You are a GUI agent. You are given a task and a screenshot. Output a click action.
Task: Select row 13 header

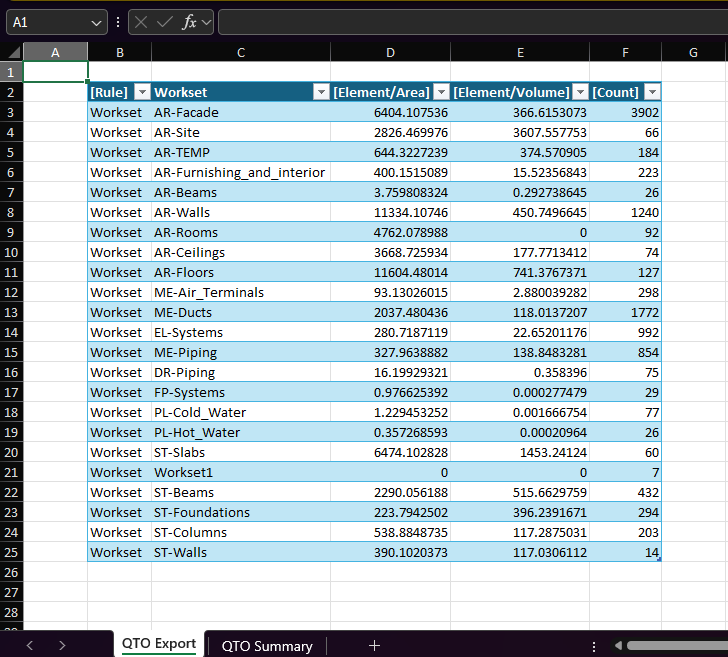pos(11,312)
